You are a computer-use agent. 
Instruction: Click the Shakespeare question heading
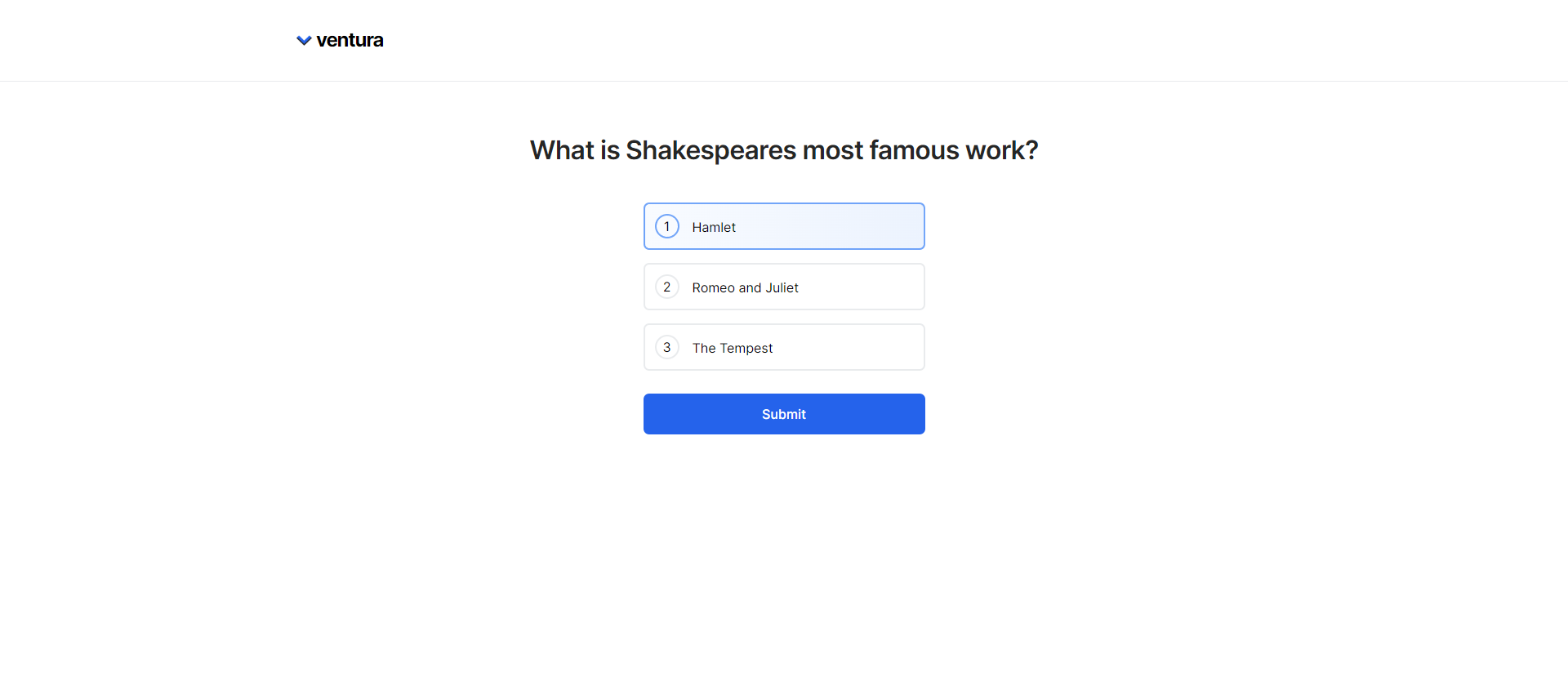click(x=784, y=150)
